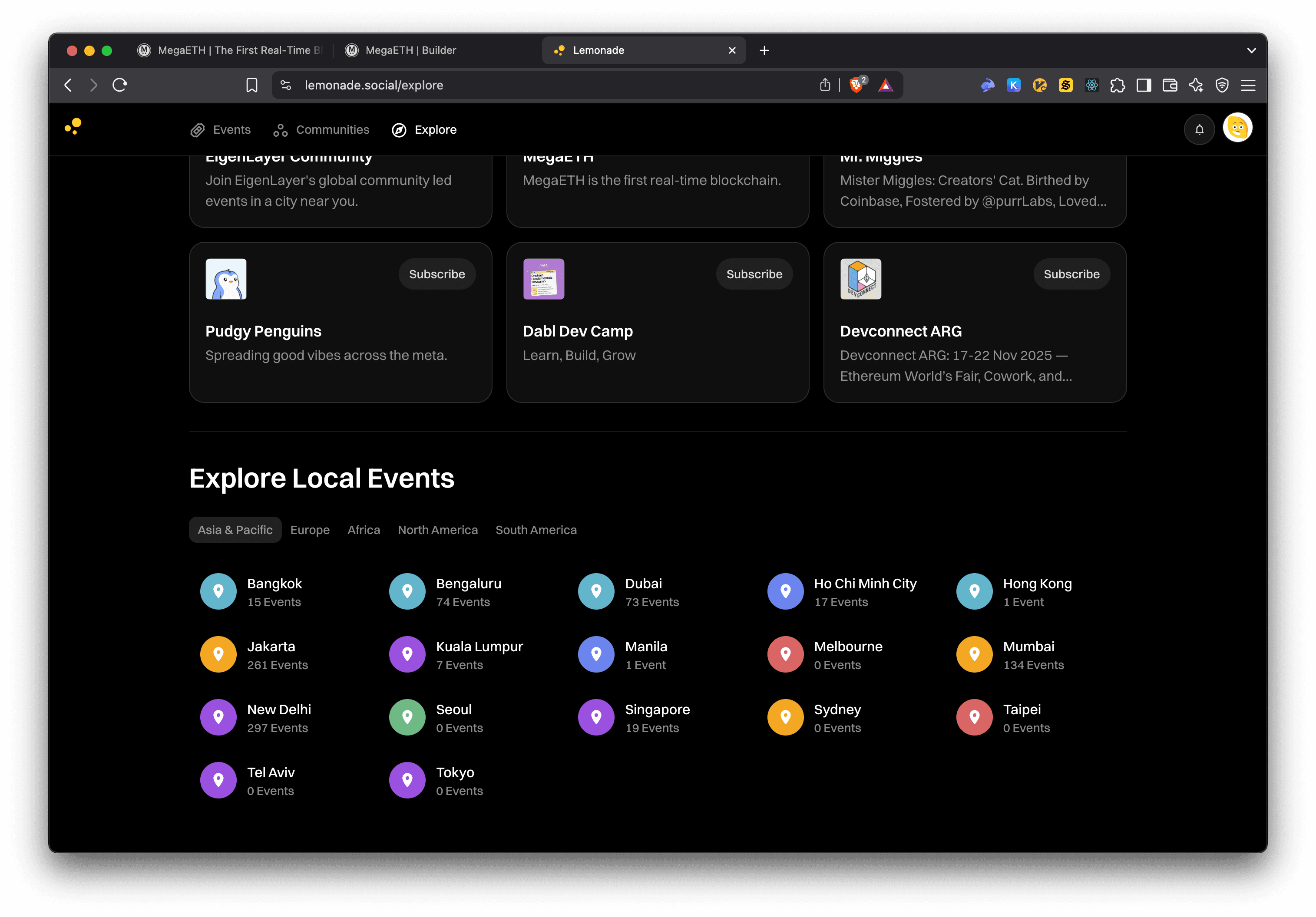Screen dimensions: 1316x917
Task: Click the Tokyo location pin
Action: point(407,781)
